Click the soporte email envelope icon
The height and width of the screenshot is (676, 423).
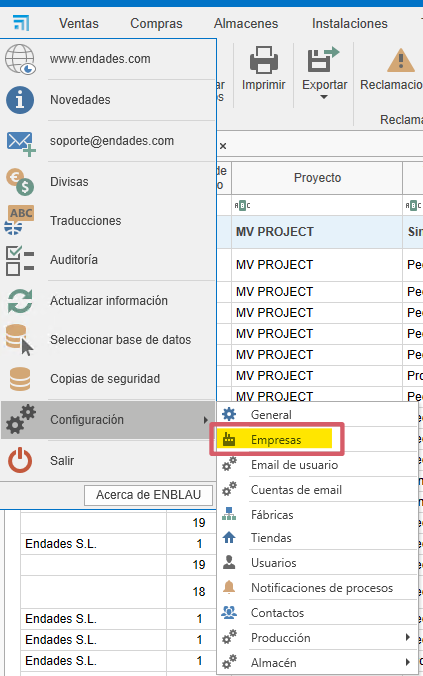pyautogui.click(x=20, y=144)
